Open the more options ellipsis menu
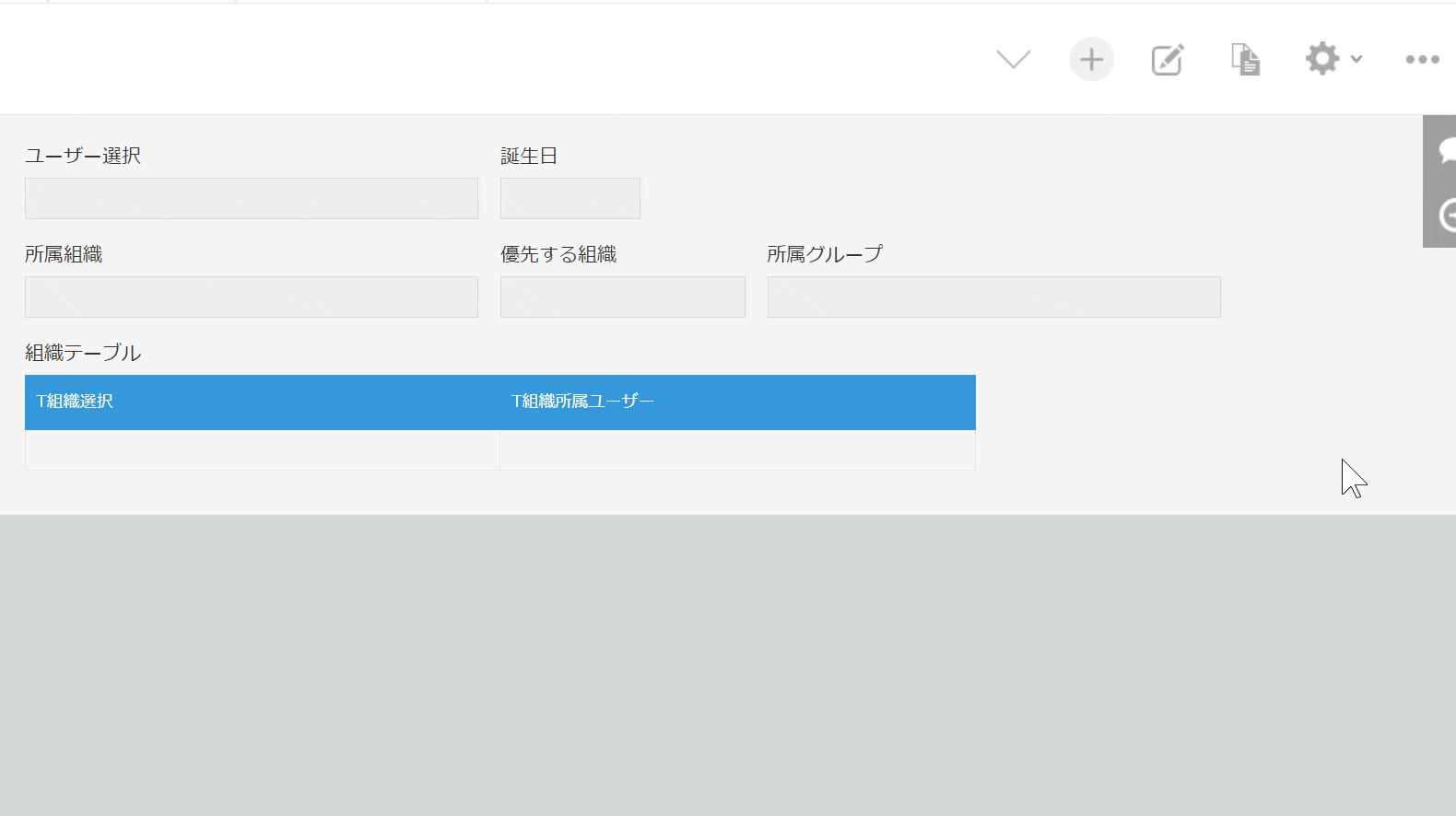 tap(1422, 60)
